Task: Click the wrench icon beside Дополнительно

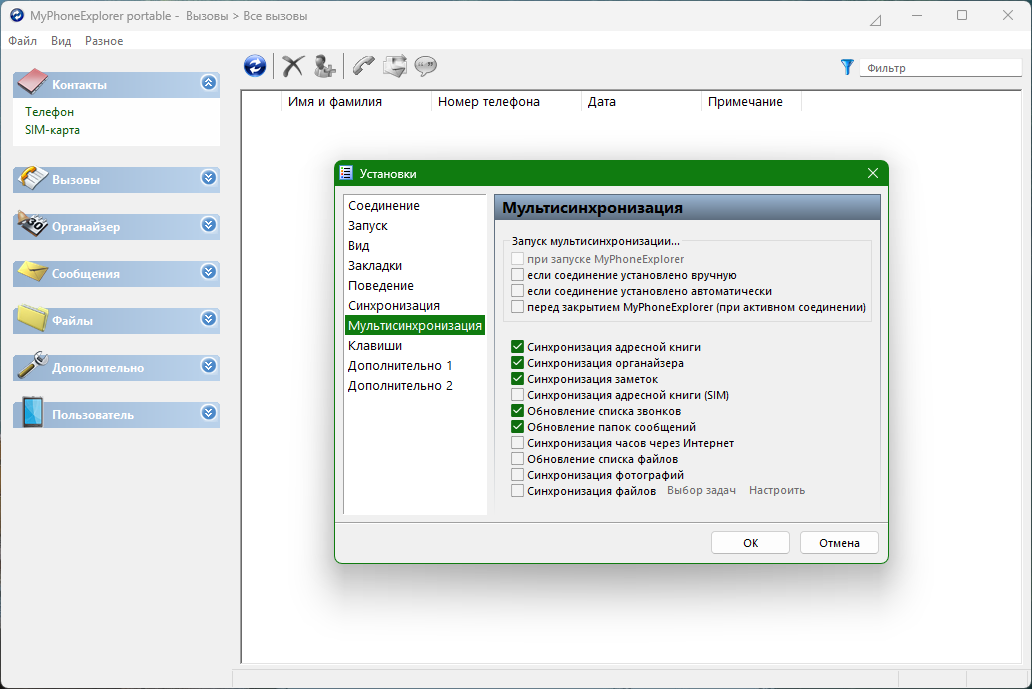Action: (32, 365)
